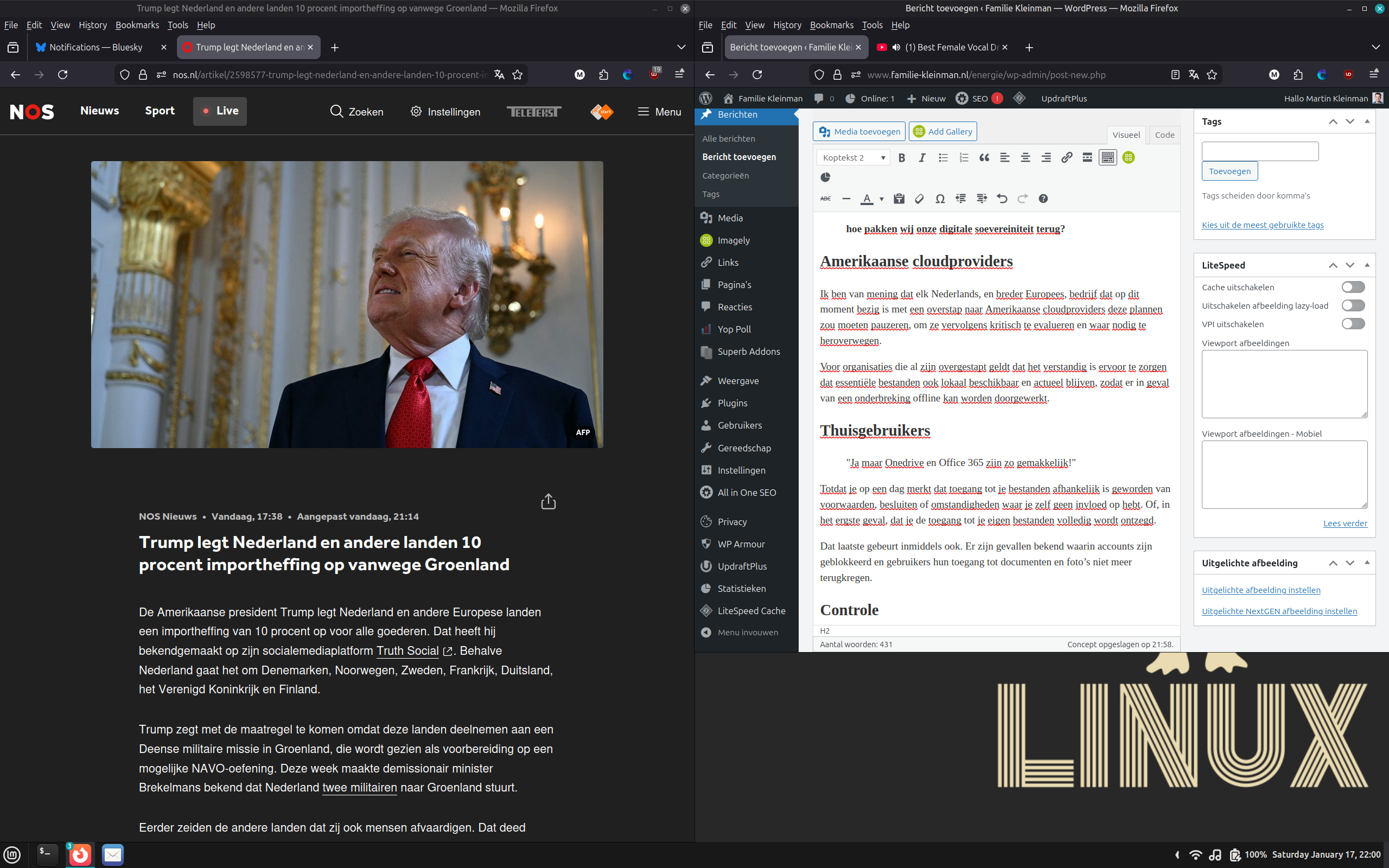The width and height of the screenshot is (1389, 868).
Task: Toggle the Cache uitschakelen switch
Action: point(1352,287)
